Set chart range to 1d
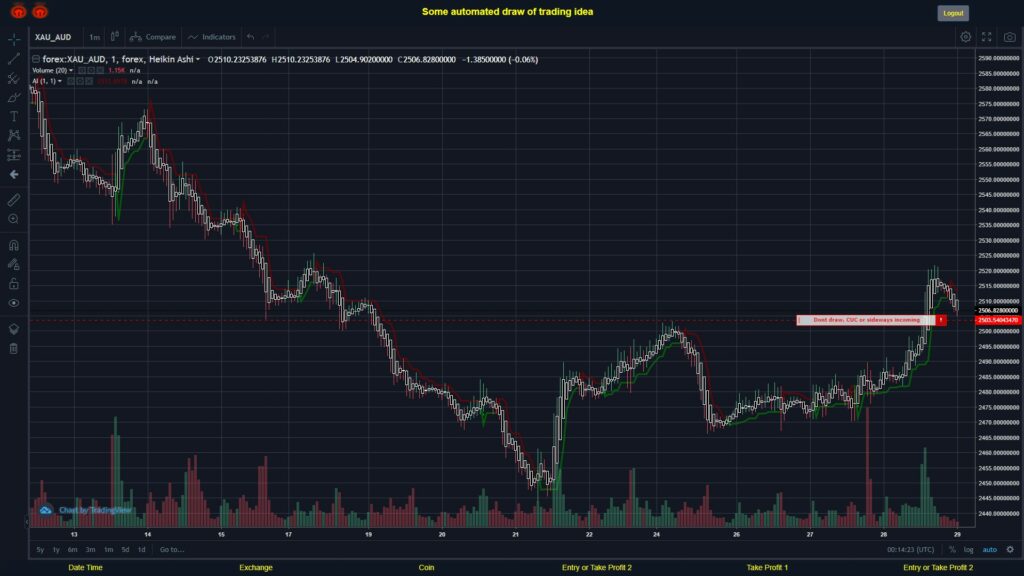The width and height of the screenshot is (1024, 576). (x=142, y=550)
